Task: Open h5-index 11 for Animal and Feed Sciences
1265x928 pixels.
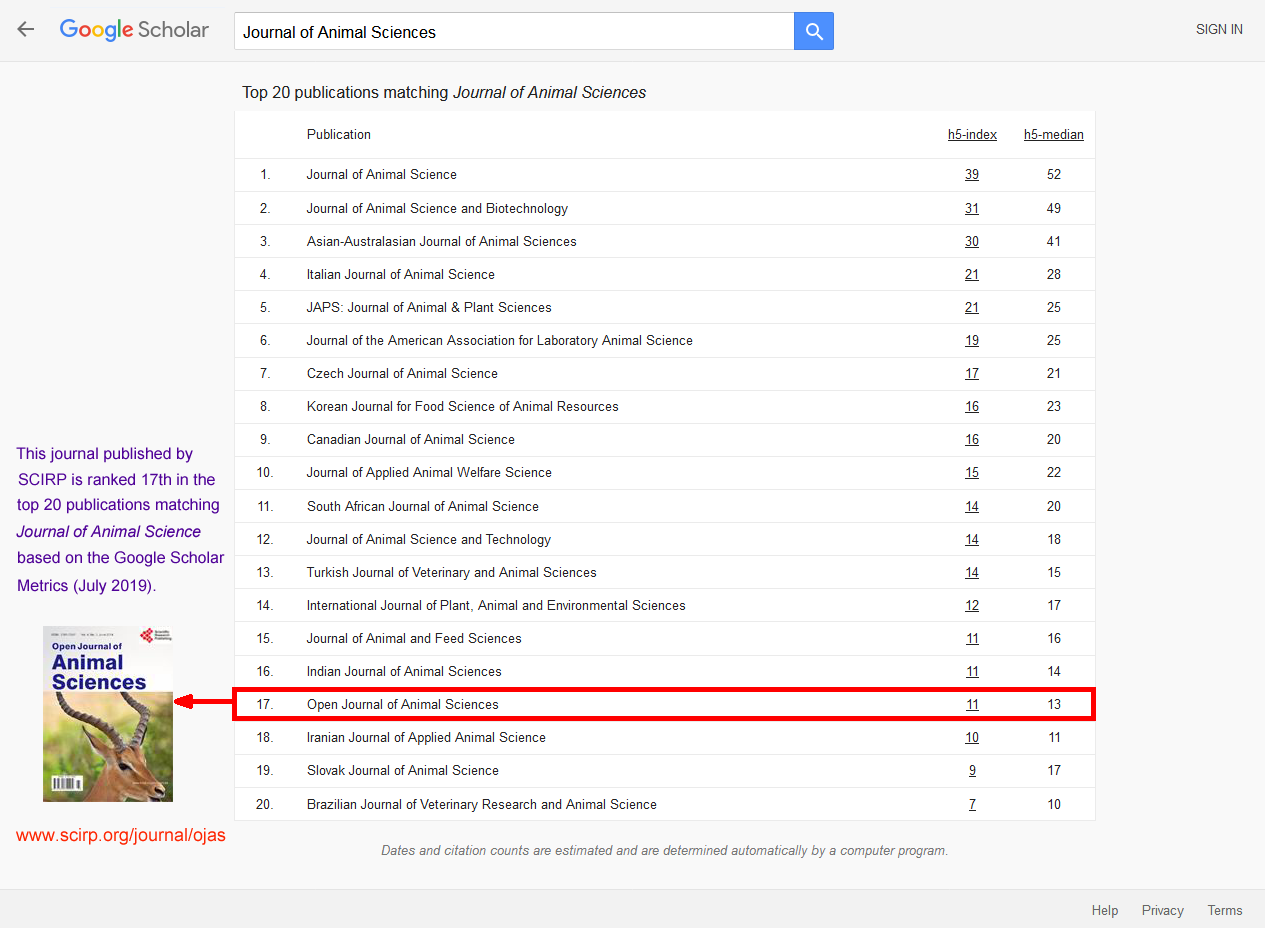Action: tap(972, 639)
